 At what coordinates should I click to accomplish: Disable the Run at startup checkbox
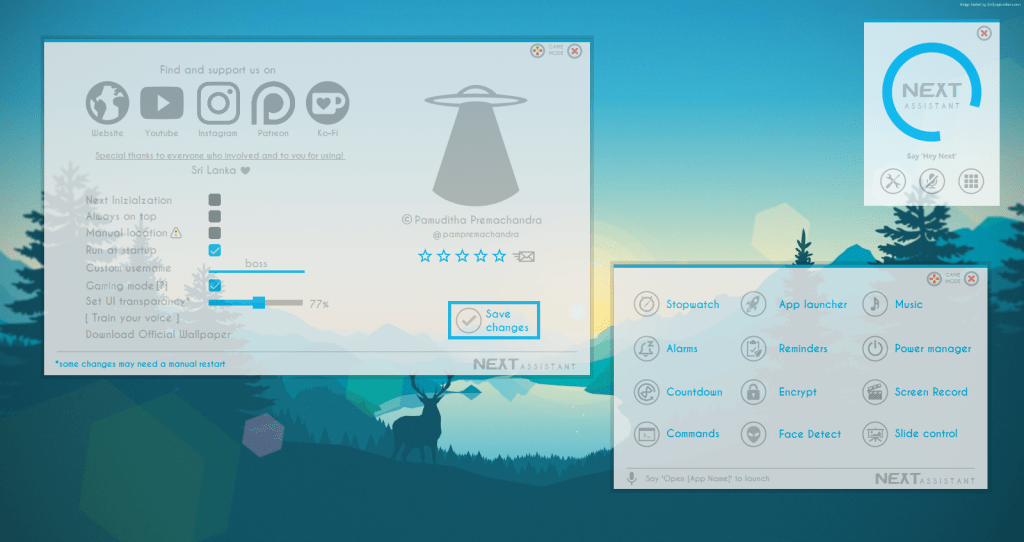pyautogui.click(x=215, y=250)
